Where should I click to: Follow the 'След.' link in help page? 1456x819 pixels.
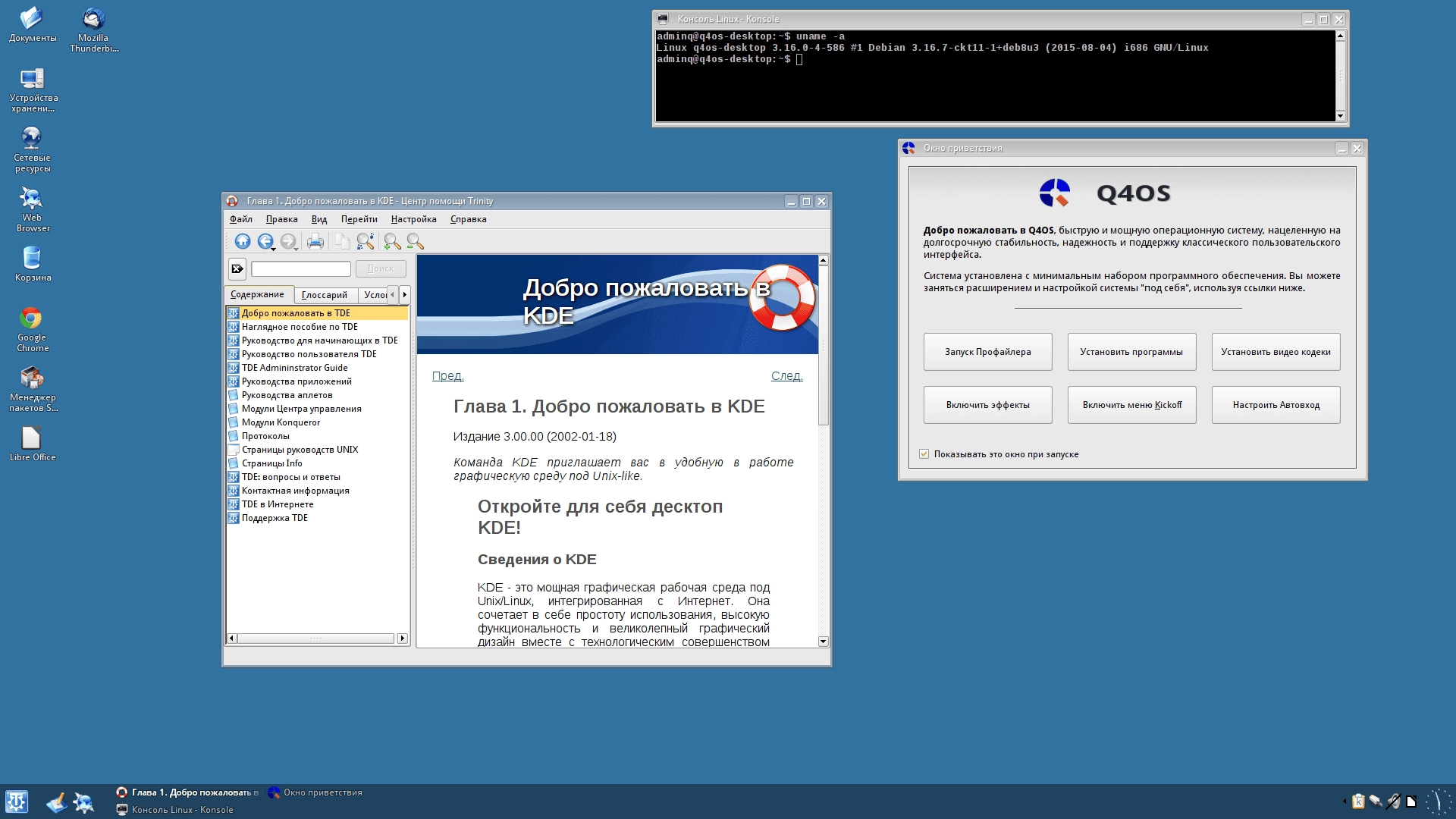coord(786,376)
